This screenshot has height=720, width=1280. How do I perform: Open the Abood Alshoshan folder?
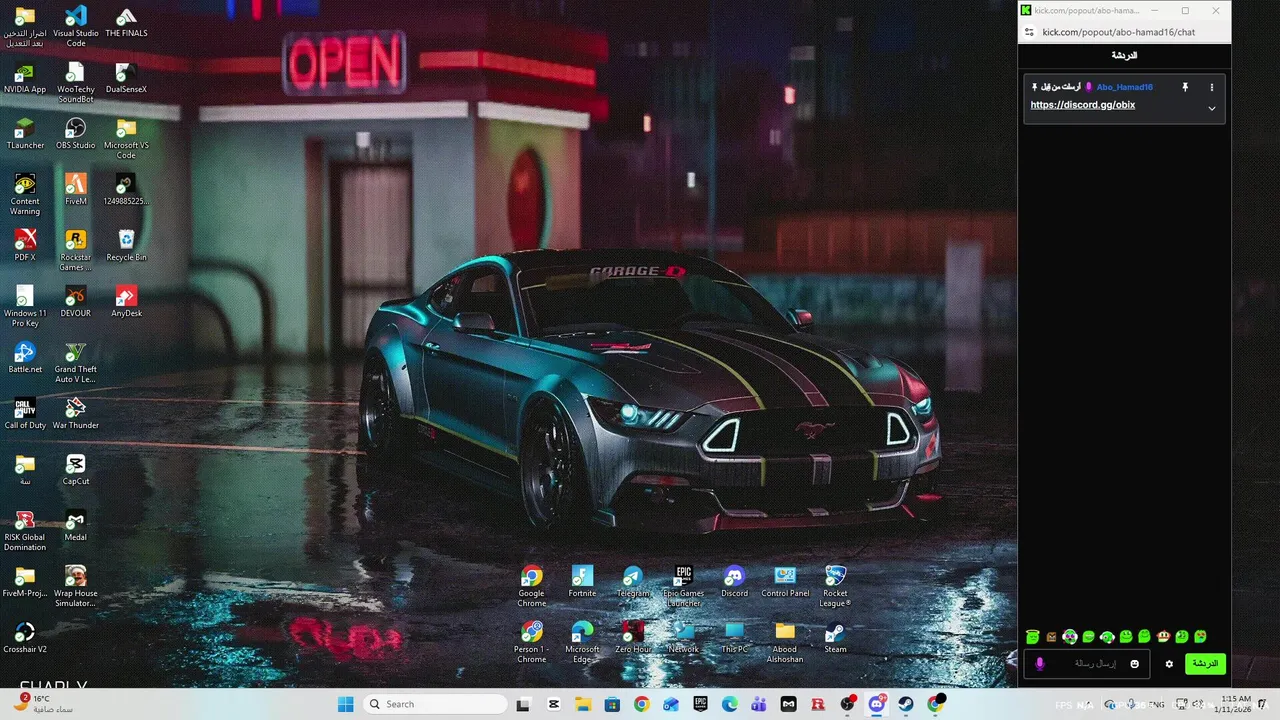click(785, 643)
